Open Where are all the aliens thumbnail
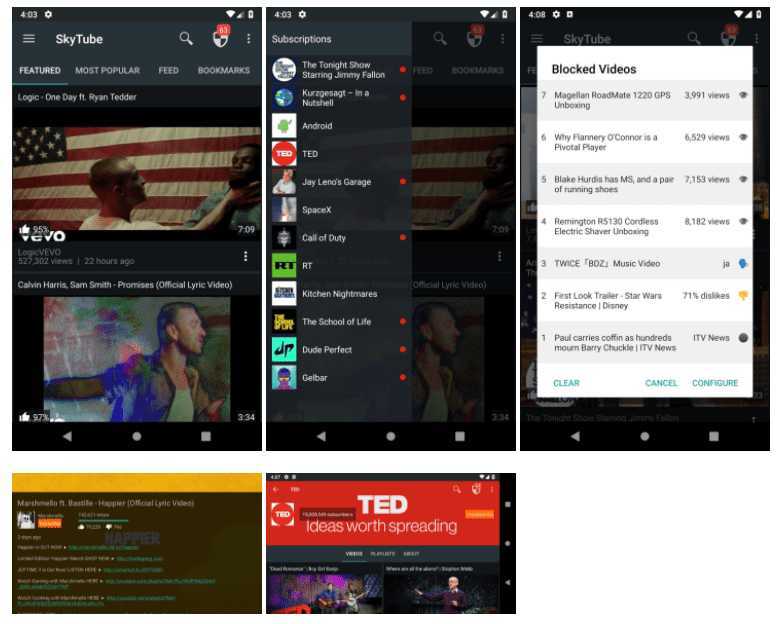The height and width of the screenshot is (624, 782). [441, 593]
